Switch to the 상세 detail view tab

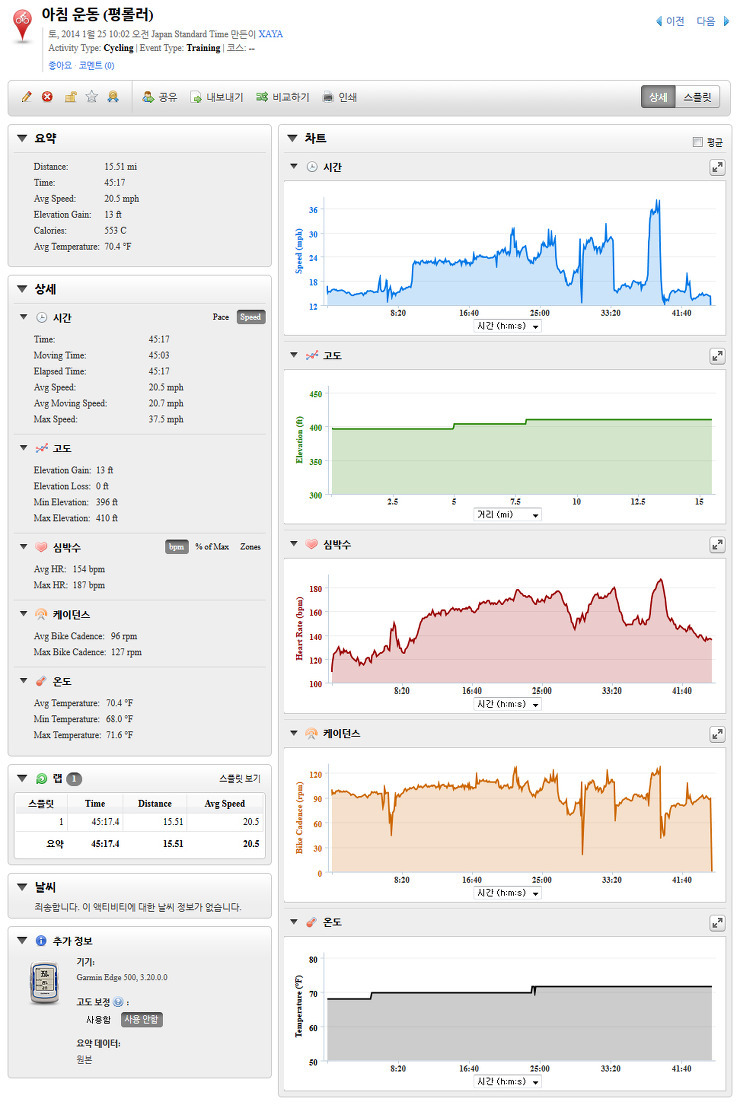click(x=658, y=97)
